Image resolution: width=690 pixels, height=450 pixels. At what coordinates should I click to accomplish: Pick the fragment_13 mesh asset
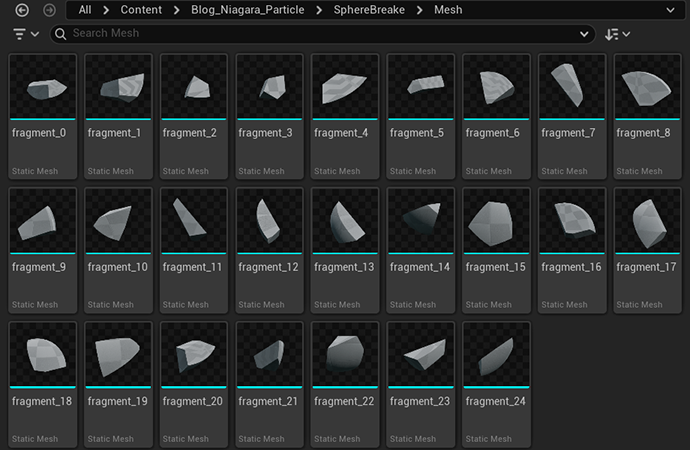(x=345, y=222)
